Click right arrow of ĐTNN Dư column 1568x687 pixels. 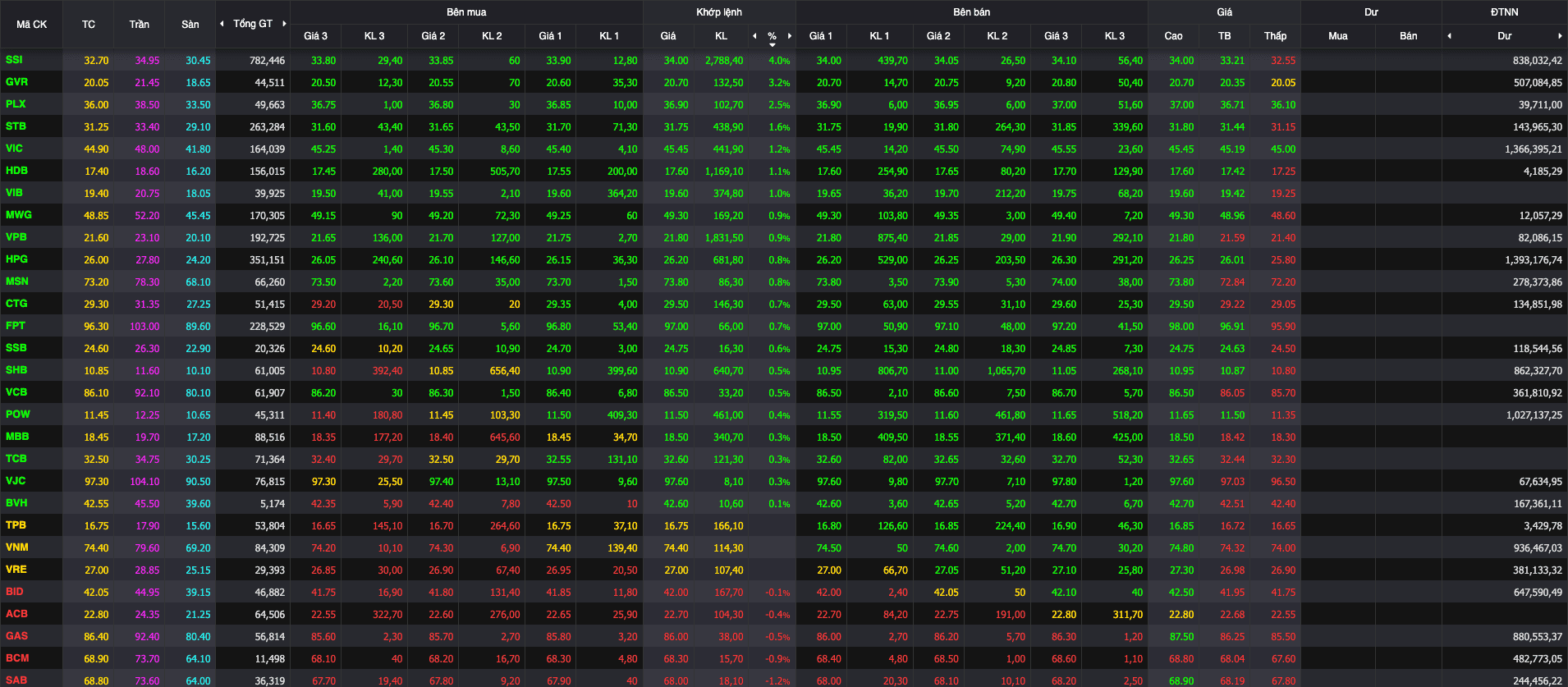[1560, 35]
